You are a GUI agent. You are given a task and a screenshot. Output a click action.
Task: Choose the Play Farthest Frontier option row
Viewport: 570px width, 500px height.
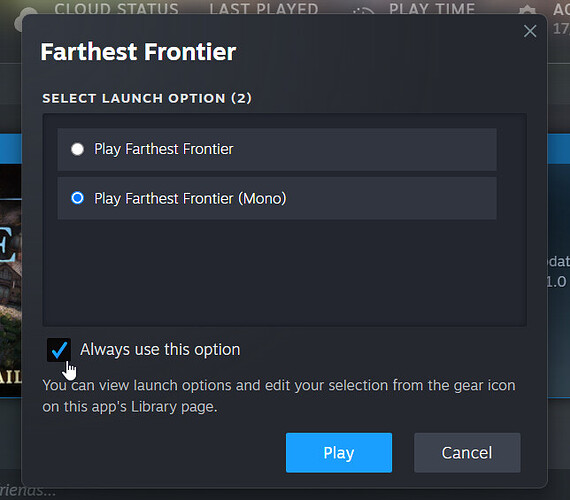(277, 149)
